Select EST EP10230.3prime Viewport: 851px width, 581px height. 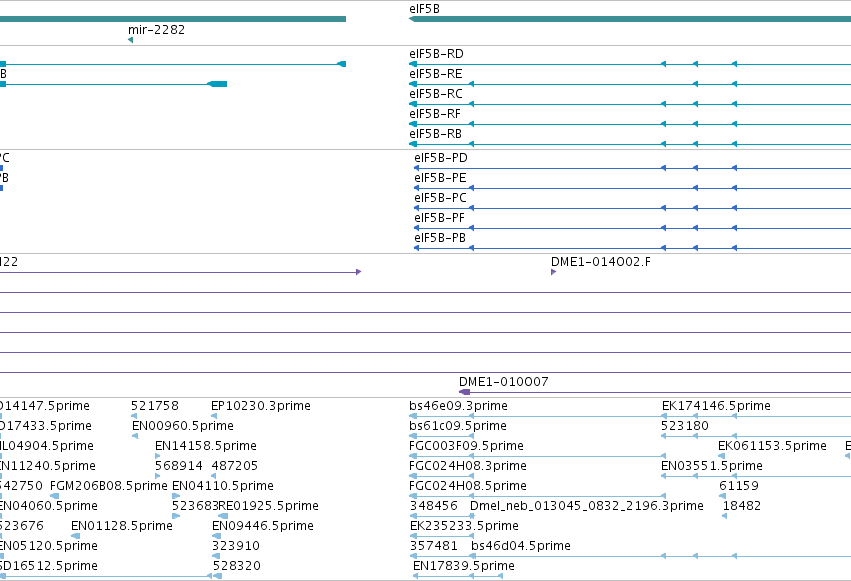click(261, 406)
